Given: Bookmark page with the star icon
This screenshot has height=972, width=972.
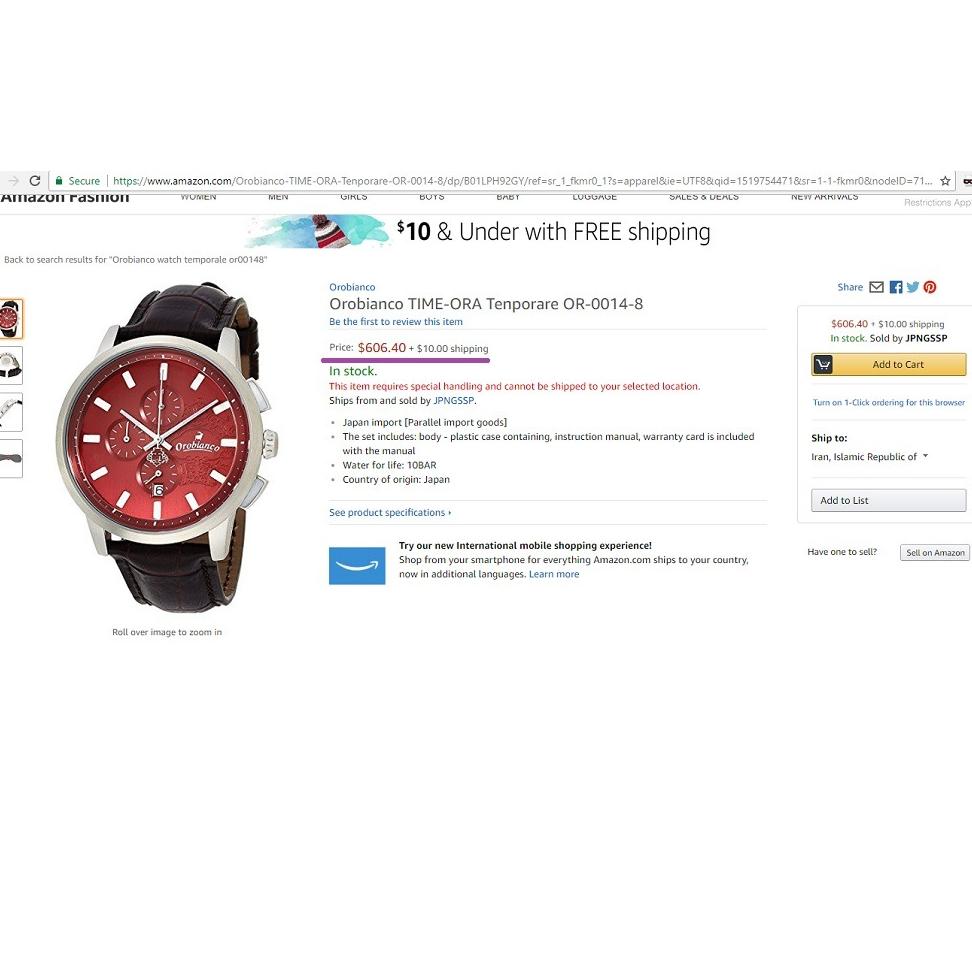Looking at the screenshot, I should tap(945, 181).
